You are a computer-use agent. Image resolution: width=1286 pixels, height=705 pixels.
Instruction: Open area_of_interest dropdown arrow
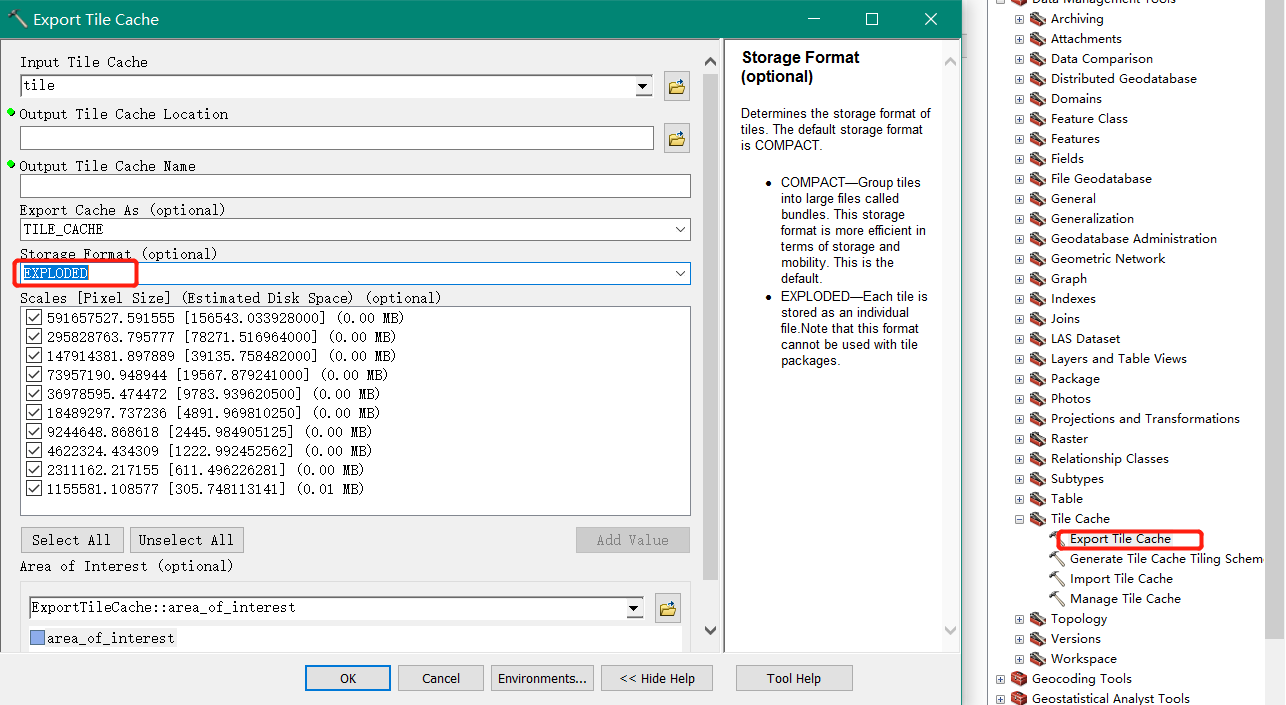click(634, 608)
